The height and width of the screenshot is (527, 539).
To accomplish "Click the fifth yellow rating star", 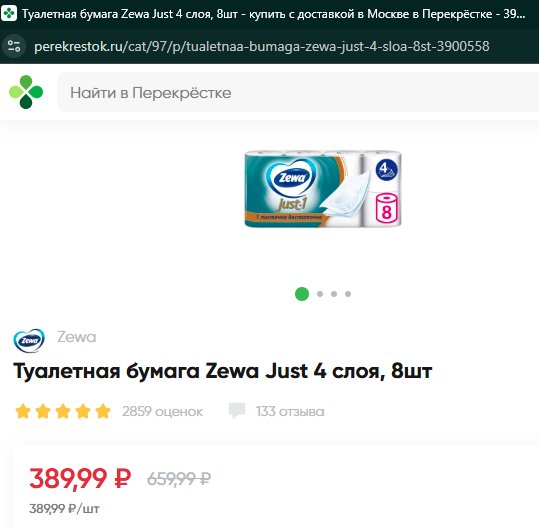I will pyautogui.click(x=103, y=411).
